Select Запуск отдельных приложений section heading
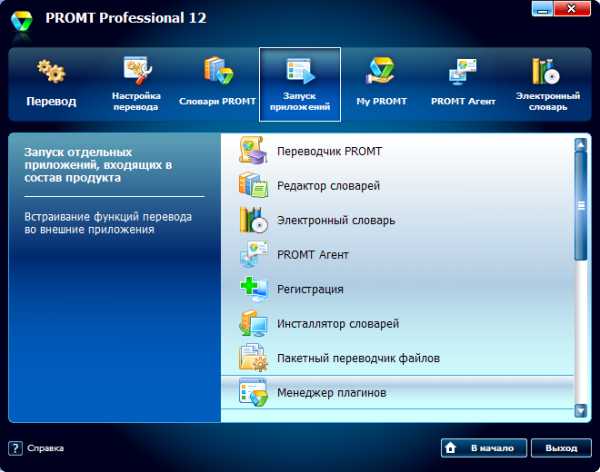Image resolution: width=600 pixels, height=472 pixels. (98, 165)
